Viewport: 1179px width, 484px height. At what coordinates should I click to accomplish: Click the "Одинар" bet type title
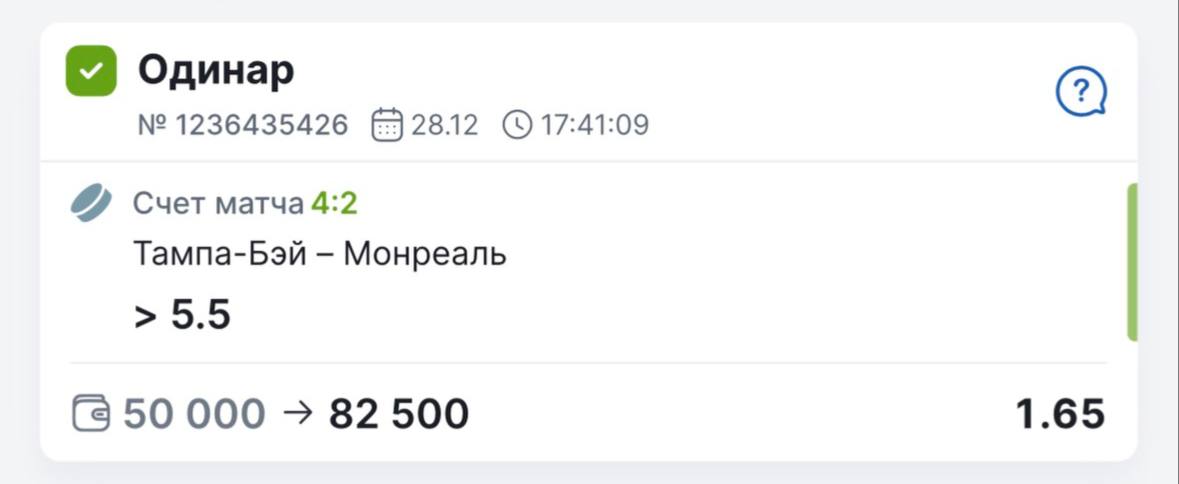click(x=216, y=70)
